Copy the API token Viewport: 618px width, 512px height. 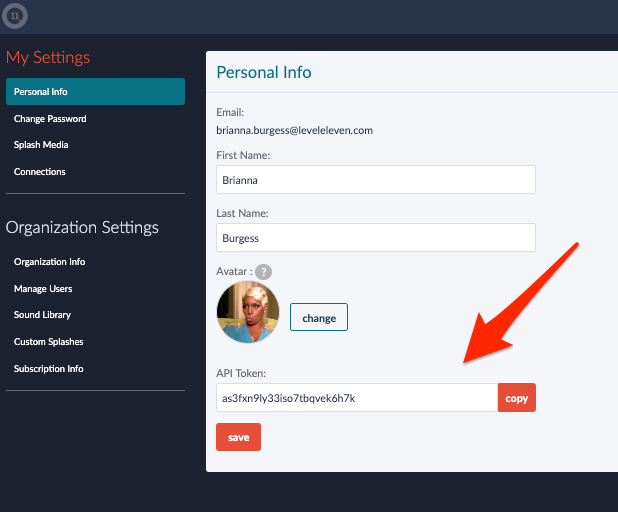517,398
